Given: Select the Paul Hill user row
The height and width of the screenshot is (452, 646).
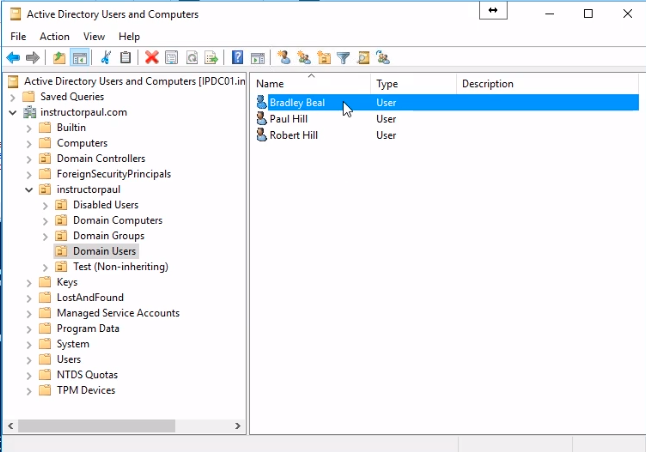Looking at the screenshot, I should tap(447, 119).
